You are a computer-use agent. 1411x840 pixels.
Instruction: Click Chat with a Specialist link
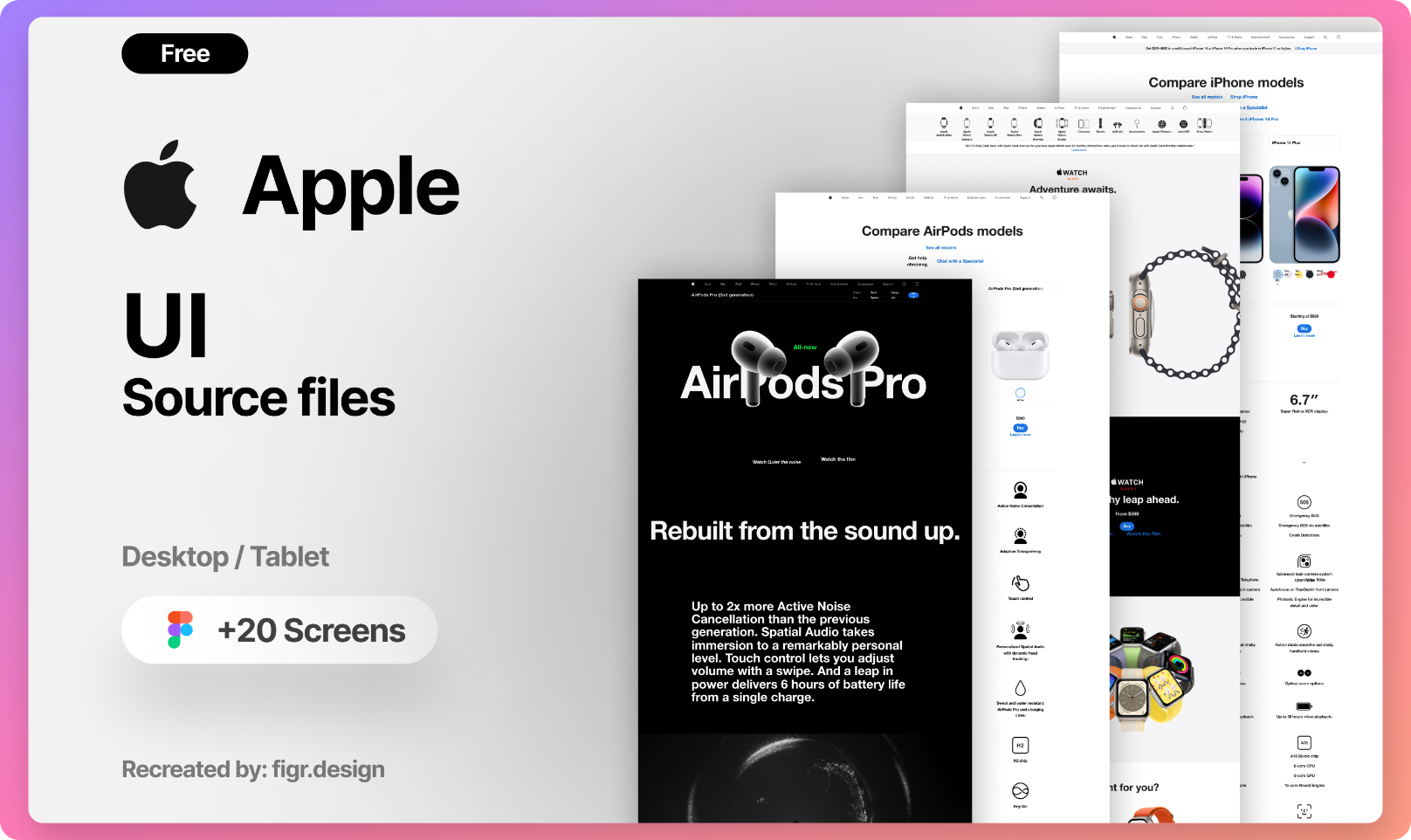(960, 261)
